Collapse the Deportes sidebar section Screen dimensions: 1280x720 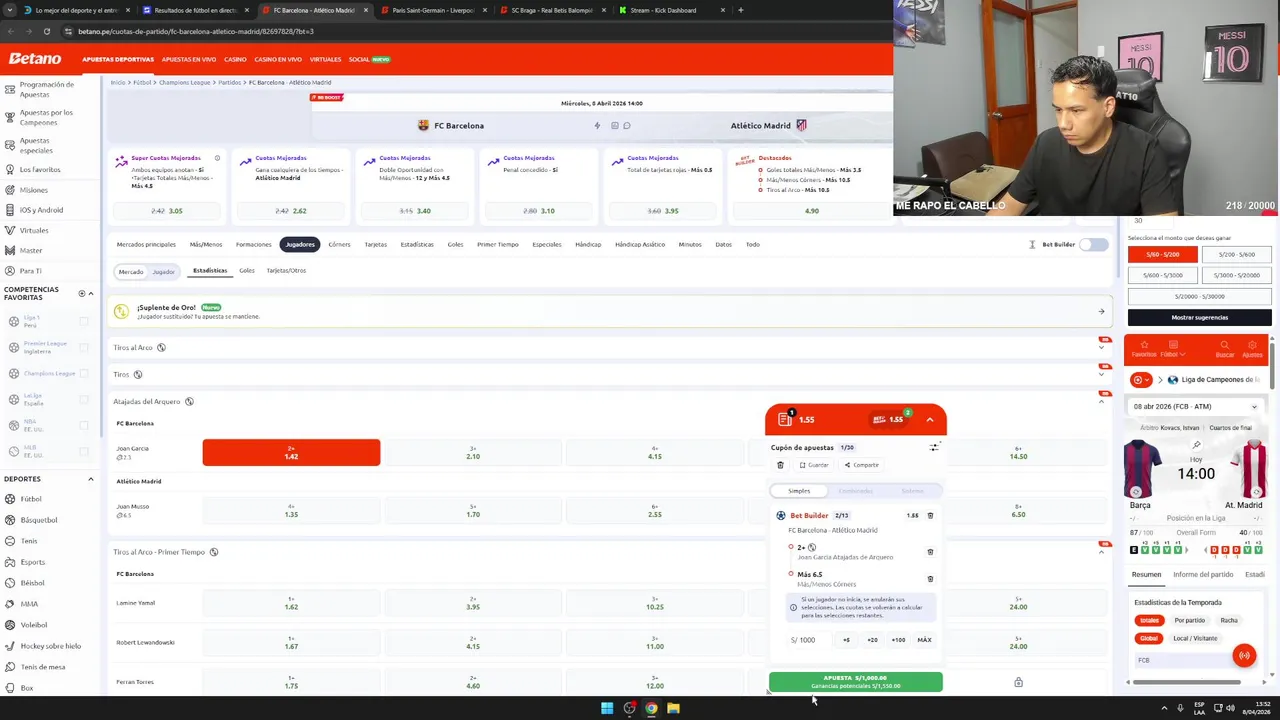click(91, 479)
